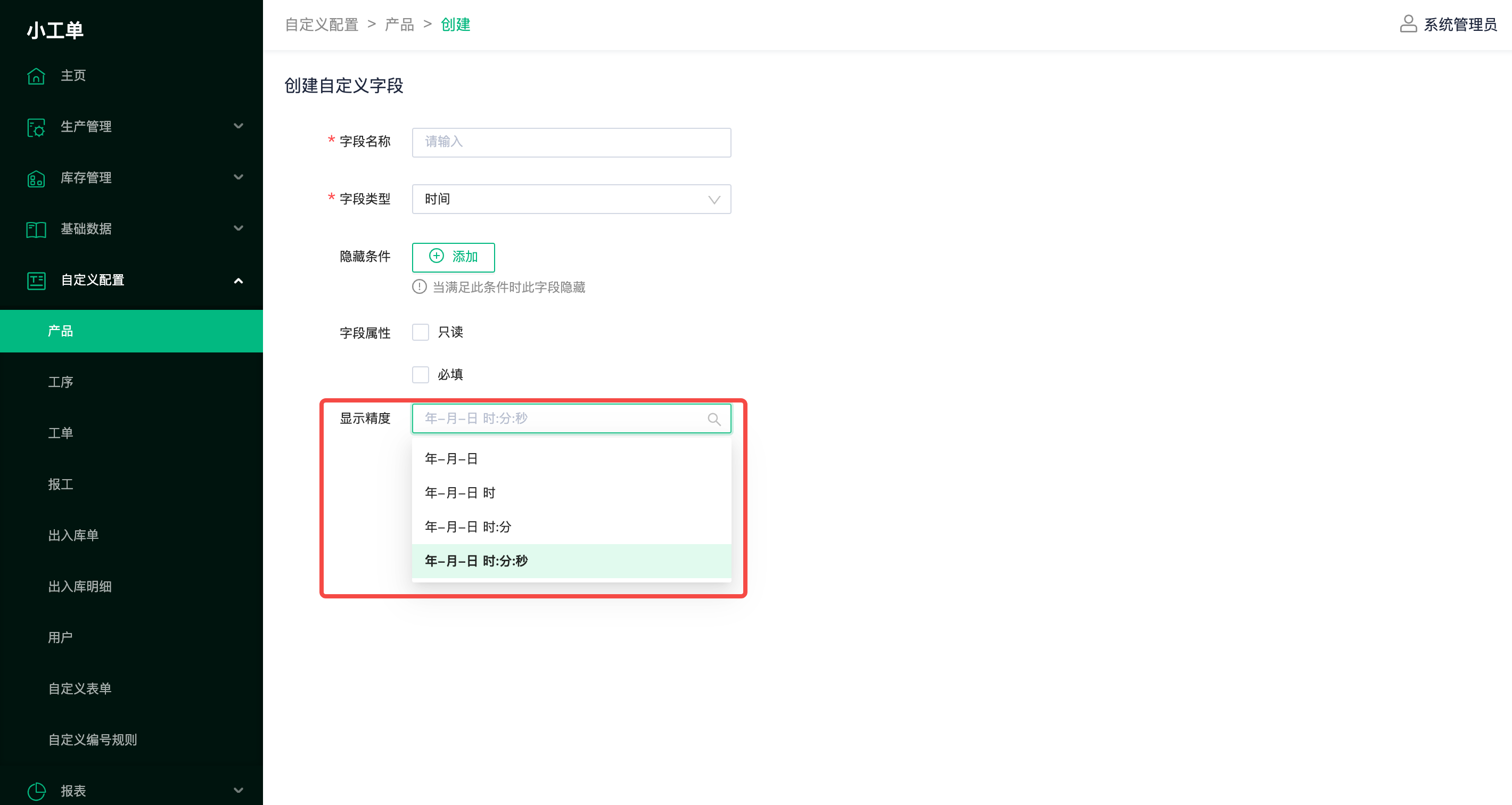Image resolution: width=1512 pixels, height=805 pixels.
Task: Click 产品 breadcrumb link
Action: [399, 24]
